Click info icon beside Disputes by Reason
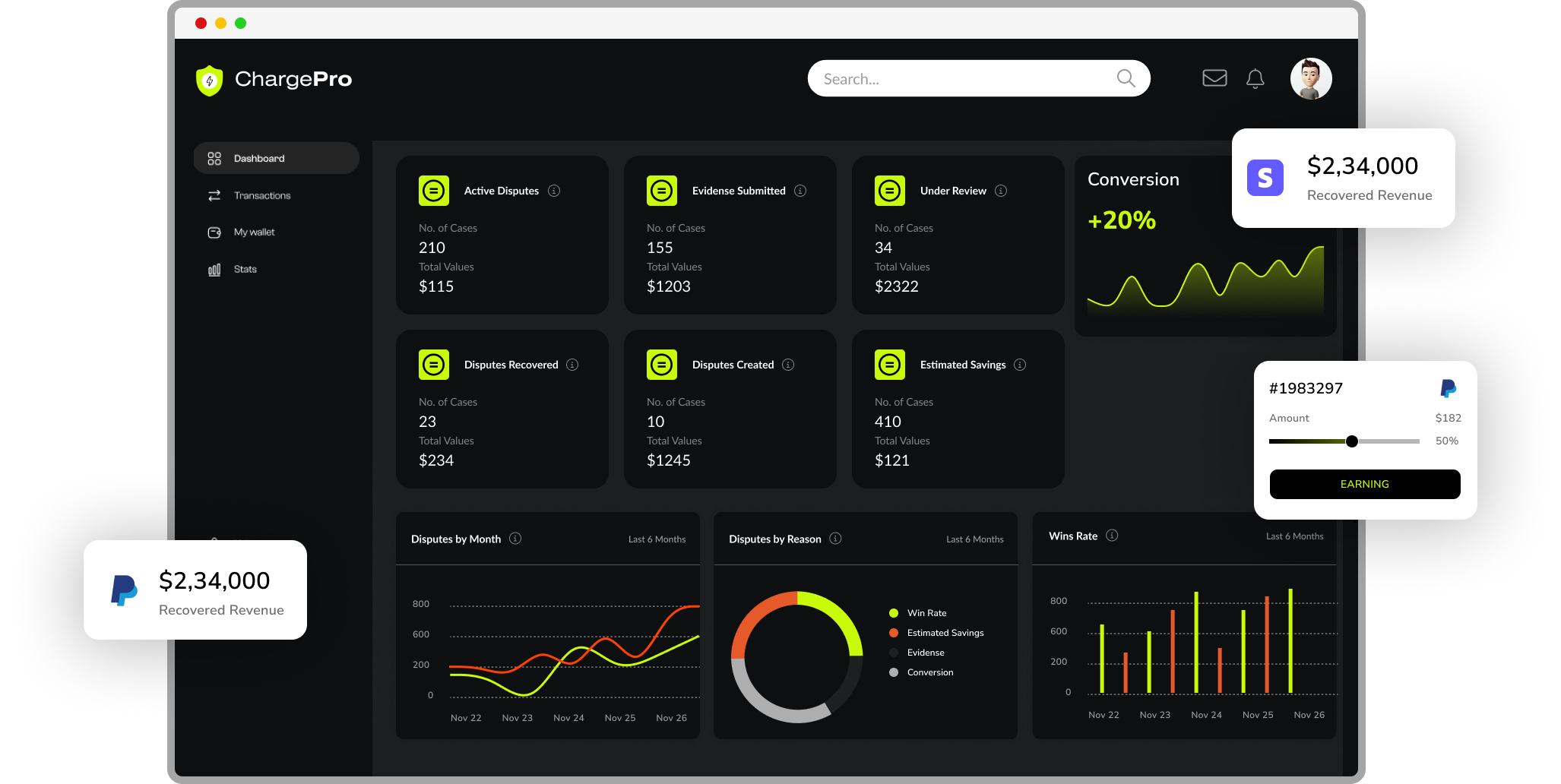The width and height of the screenshot is (1561, 784). click(x=835, y=539)
